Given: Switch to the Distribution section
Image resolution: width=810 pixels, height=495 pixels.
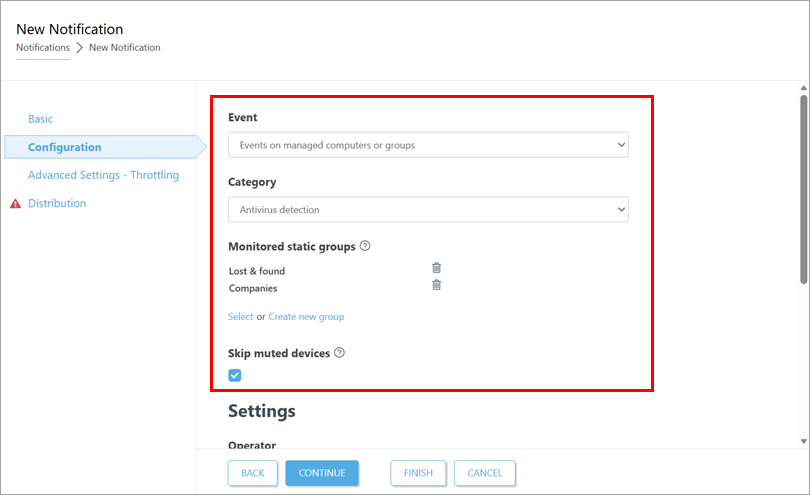Looking at the screenshot, I should click(57, 203).
